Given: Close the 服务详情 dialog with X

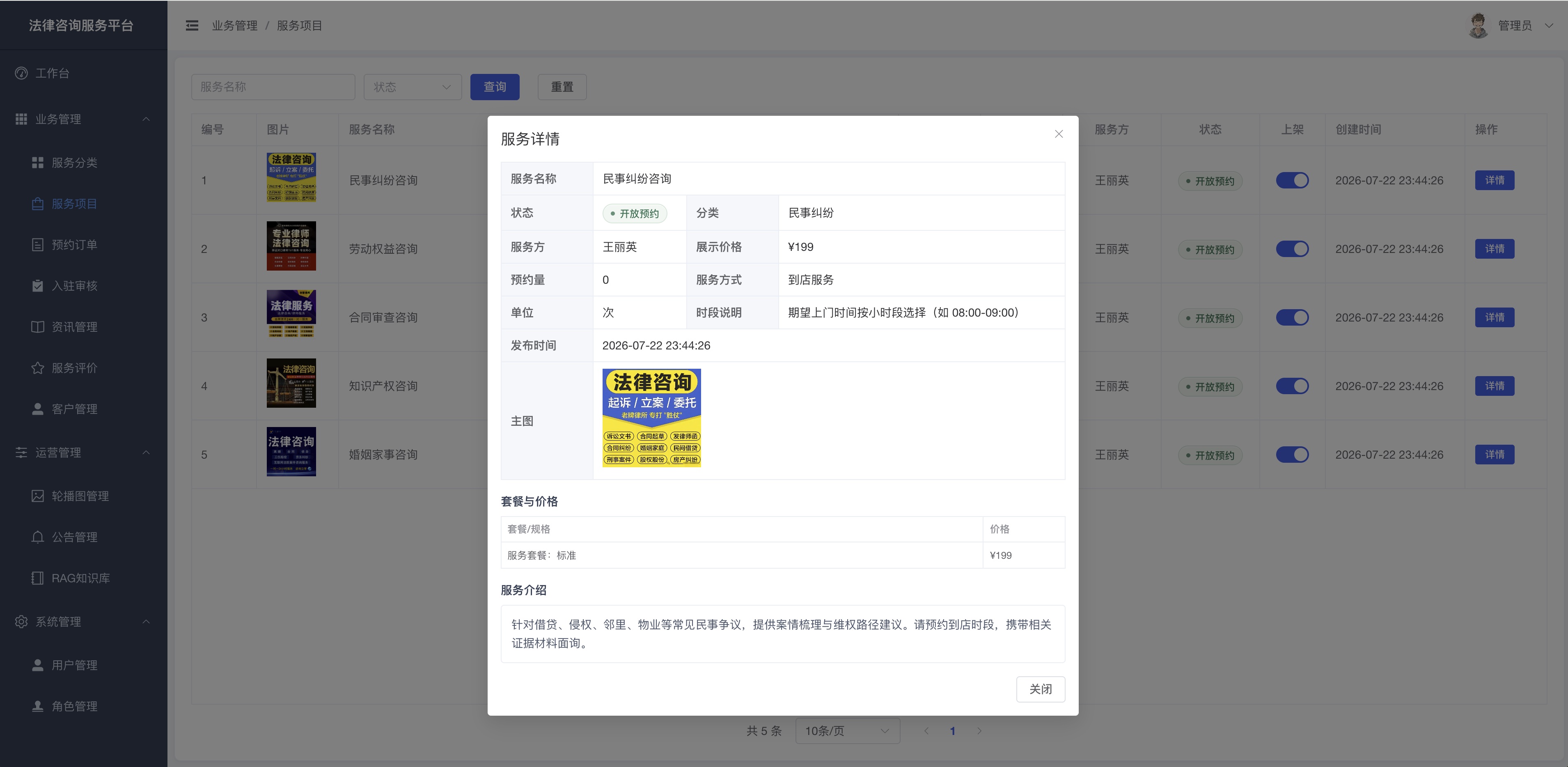Looking at the screenshot, I should [x=1059, y=134].
